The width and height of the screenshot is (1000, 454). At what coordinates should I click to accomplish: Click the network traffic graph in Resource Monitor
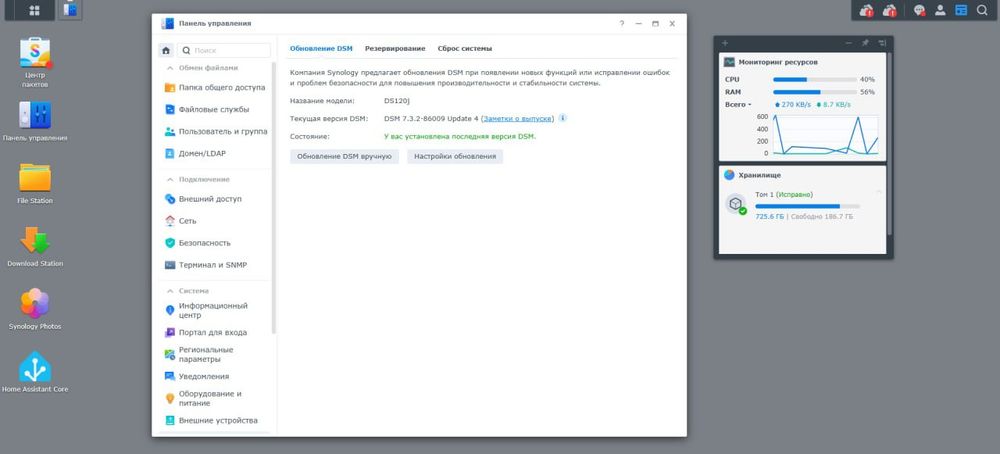point(825,135)
